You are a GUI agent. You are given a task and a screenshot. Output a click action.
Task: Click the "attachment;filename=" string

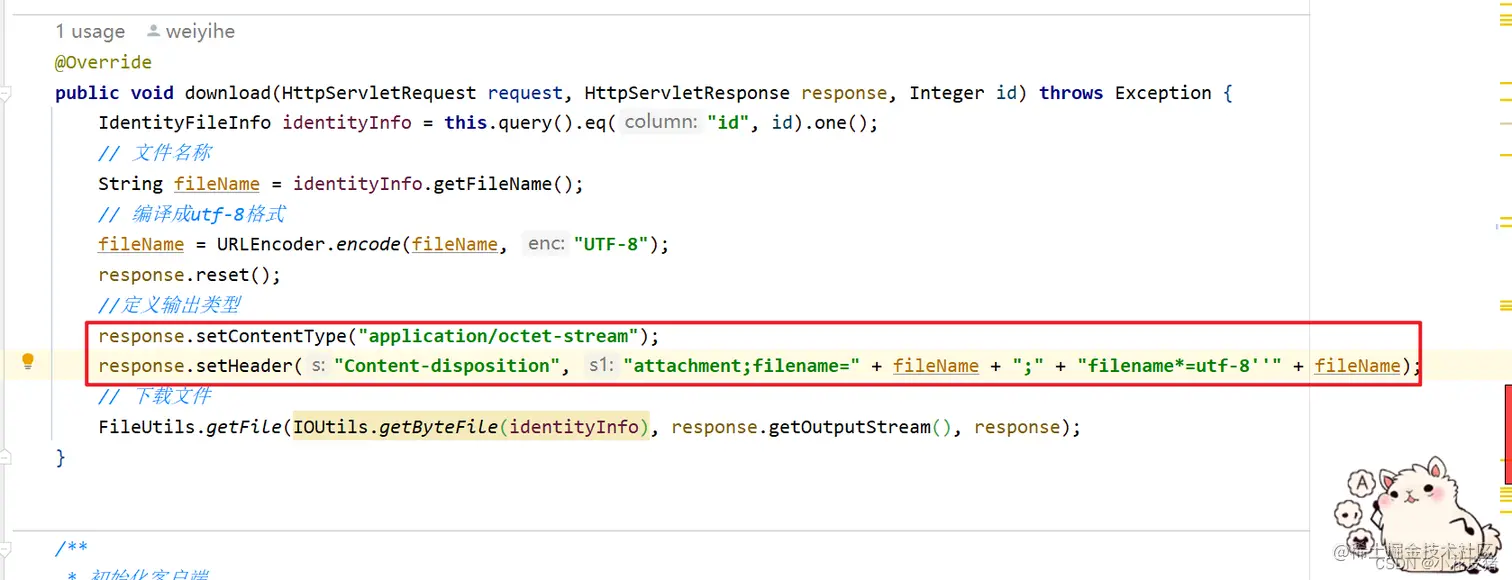coord(742,366)
